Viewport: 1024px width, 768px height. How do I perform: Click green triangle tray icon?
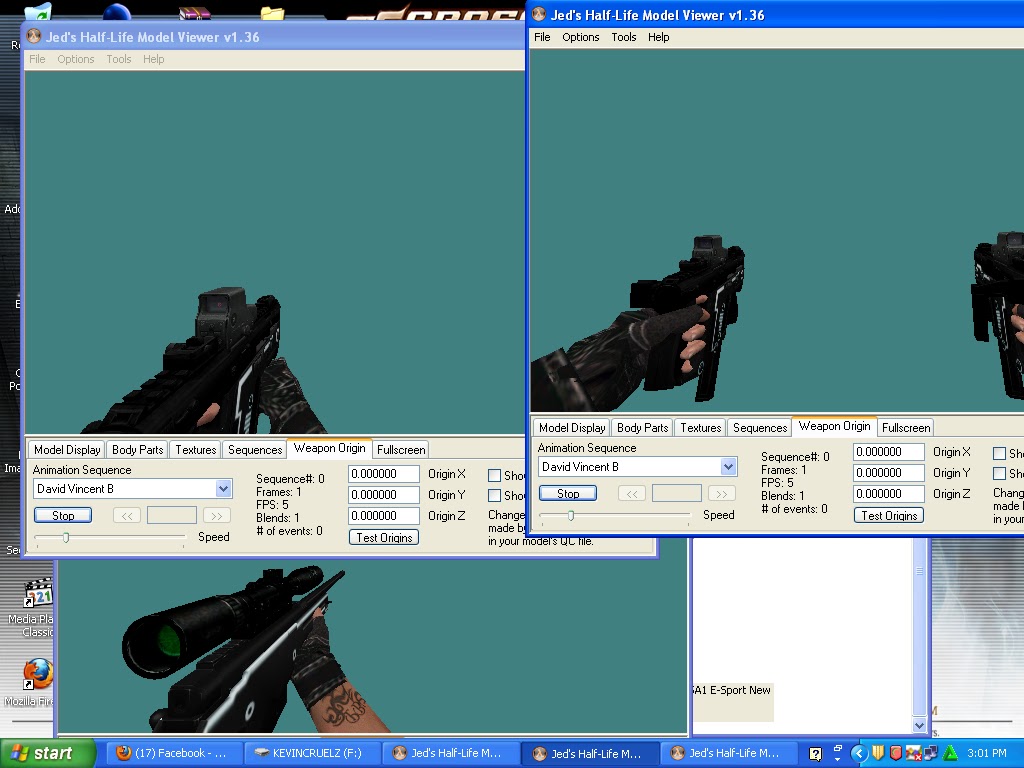950,754
